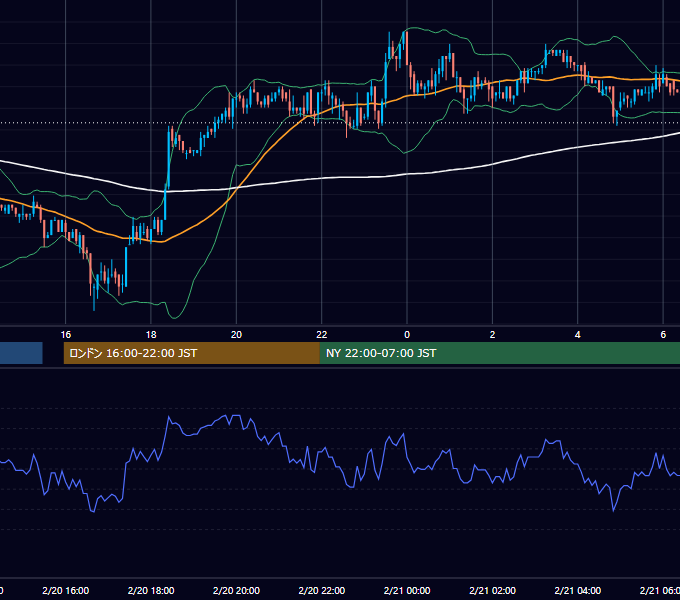
Task: Click the "2/21 00:00" bottom date label
Action: coord(407,590)
